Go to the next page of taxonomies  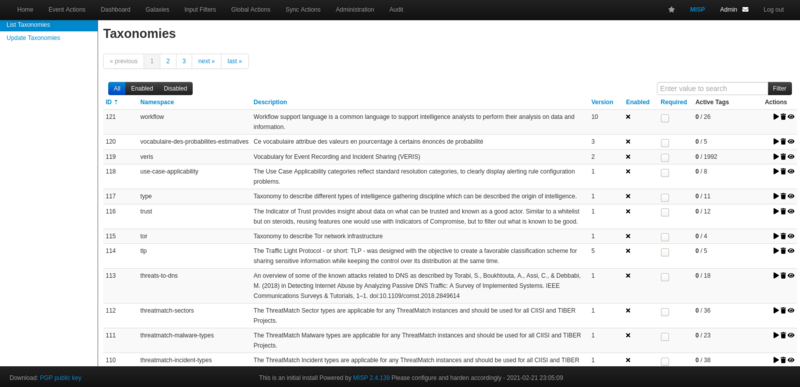point(207,61)
